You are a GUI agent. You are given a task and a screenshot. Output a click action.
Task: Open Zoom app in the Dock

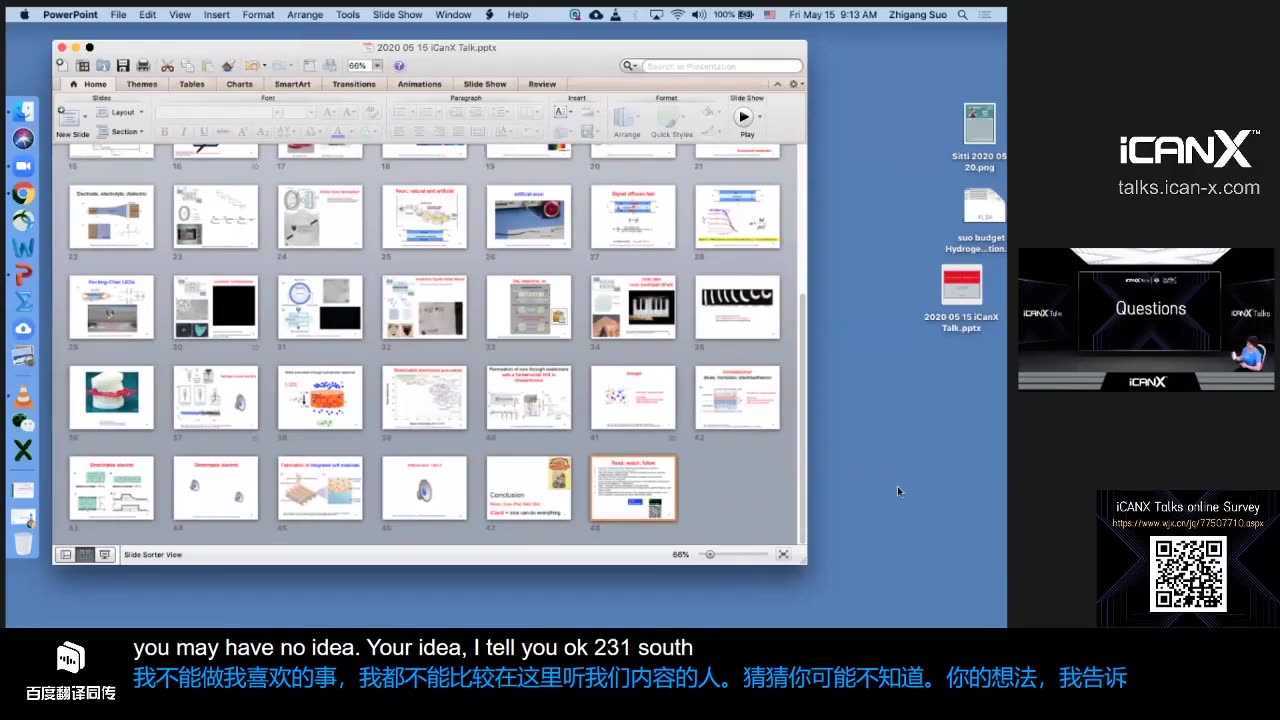coord(23,166)
